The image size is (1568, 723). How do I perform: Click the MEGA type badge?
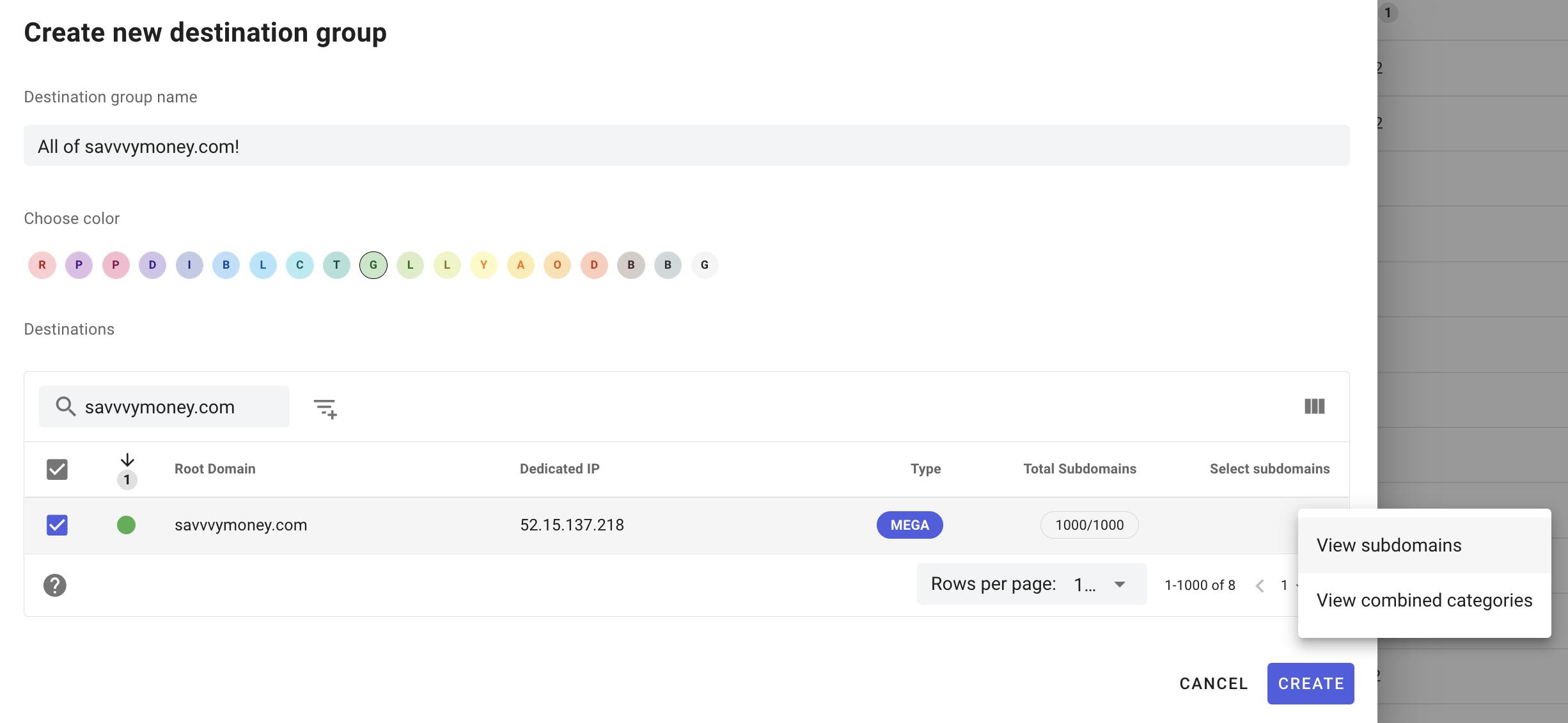pyautogui.click(x=909, y=525)
